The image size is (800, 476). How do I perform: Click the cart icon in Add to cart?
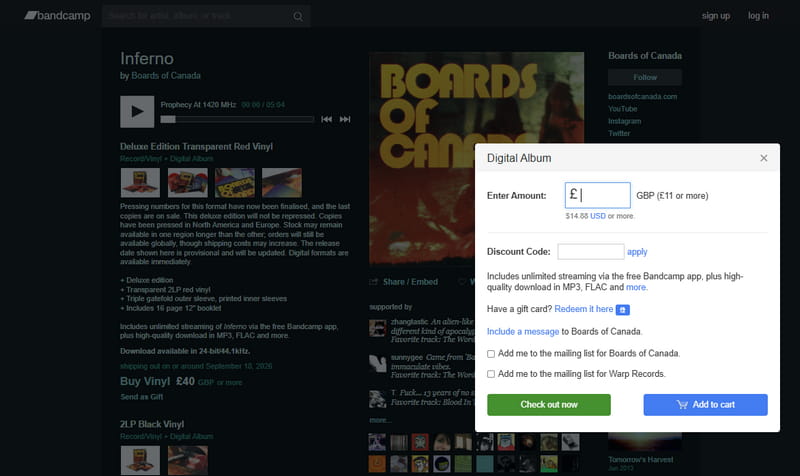(682, 405)
